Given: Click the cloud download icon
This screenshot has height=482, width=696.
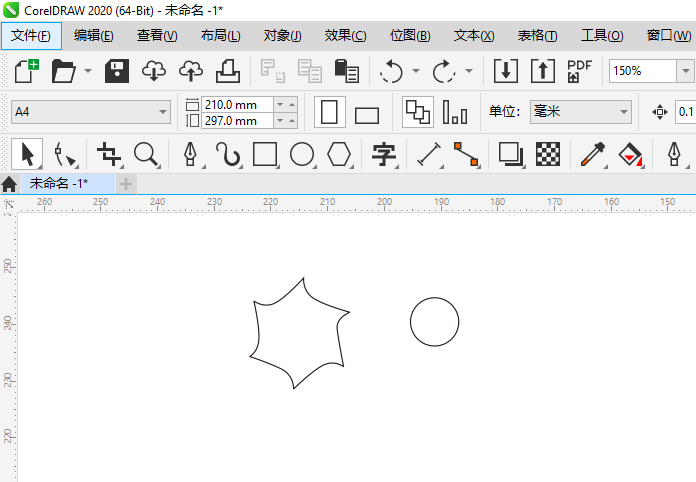Looking at the screenshot, I should (154, 71).
